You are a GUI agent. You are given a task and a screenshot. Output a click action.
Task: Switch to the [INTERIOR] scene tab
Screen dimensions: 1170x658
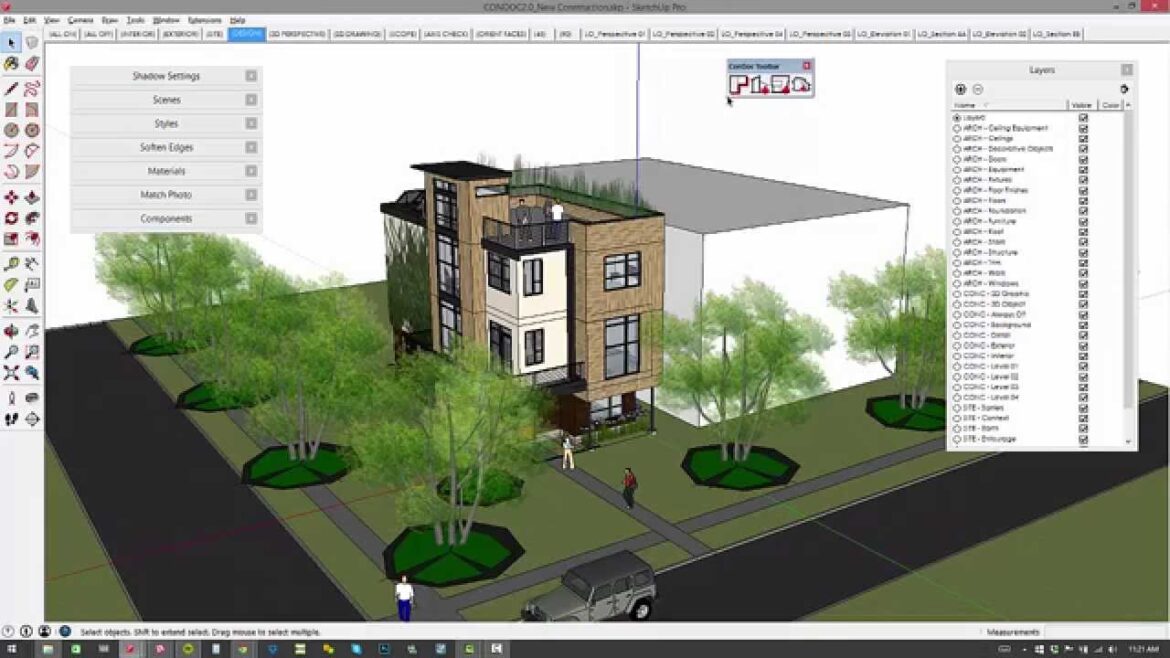(136, 34)
